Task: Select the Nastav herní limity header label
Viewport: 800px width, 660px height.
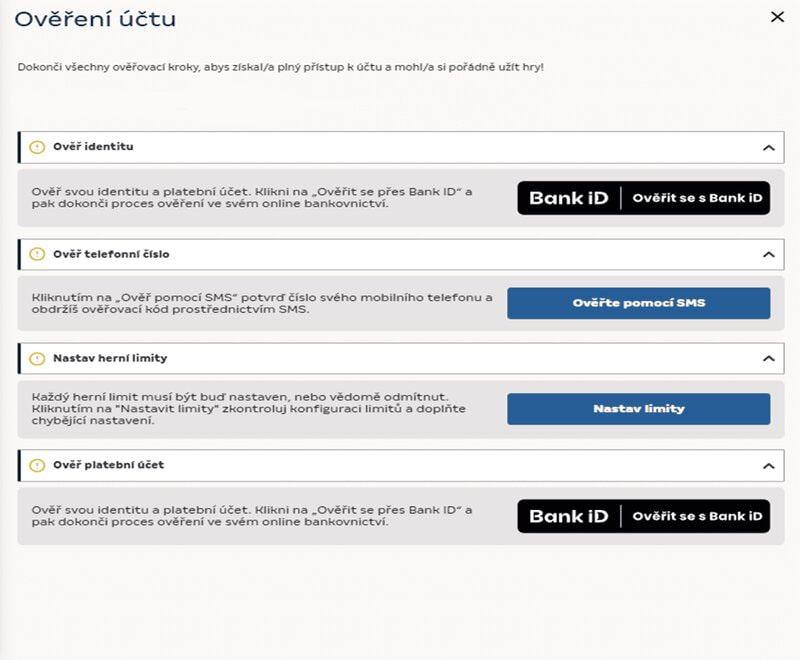Action: (108, 358)
